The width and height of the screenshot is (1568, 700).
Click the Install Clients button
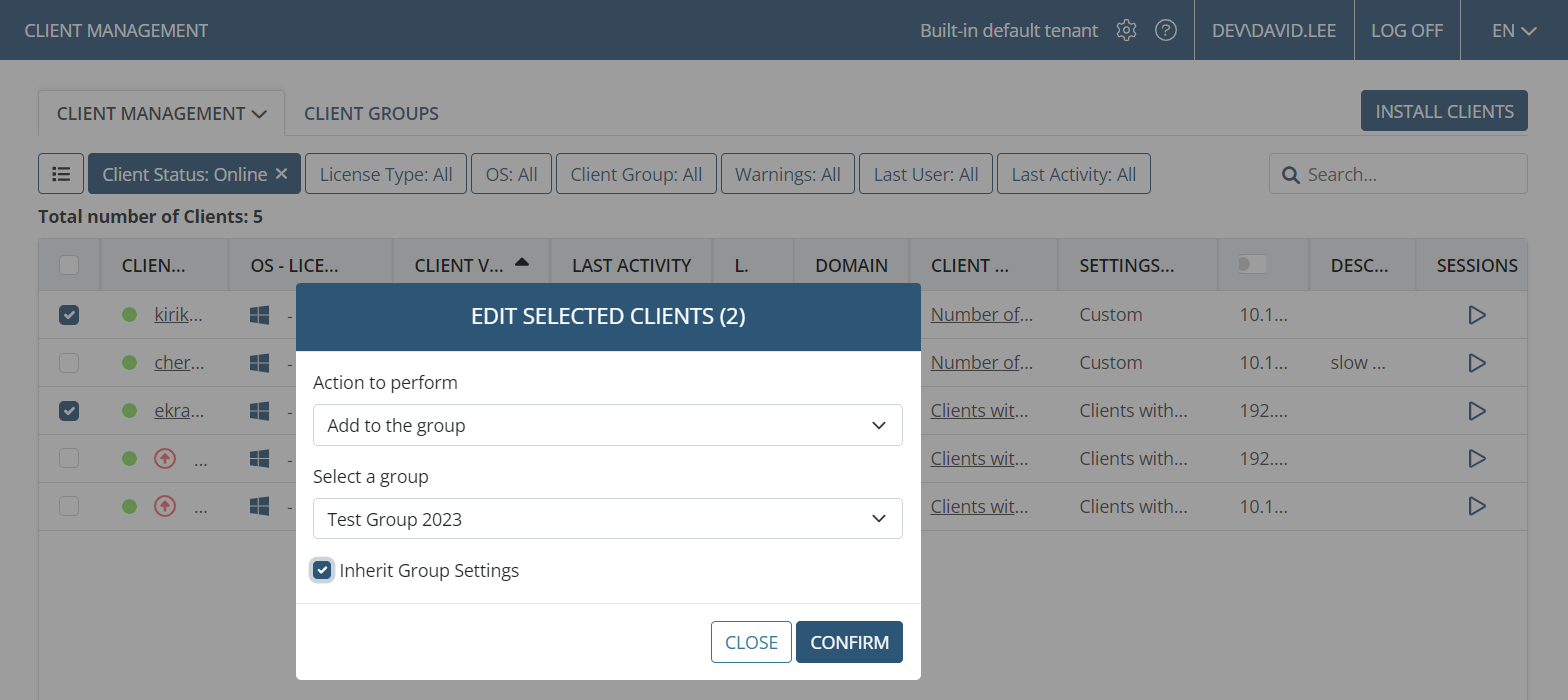pyautogui.click(x=1444, y=111)
